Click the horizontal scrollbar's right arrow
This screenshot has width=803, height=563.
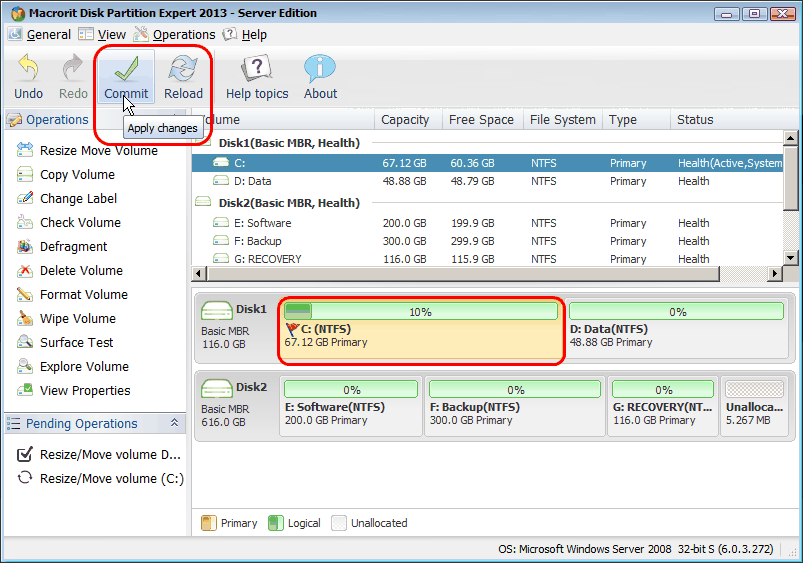coord(775,274)
